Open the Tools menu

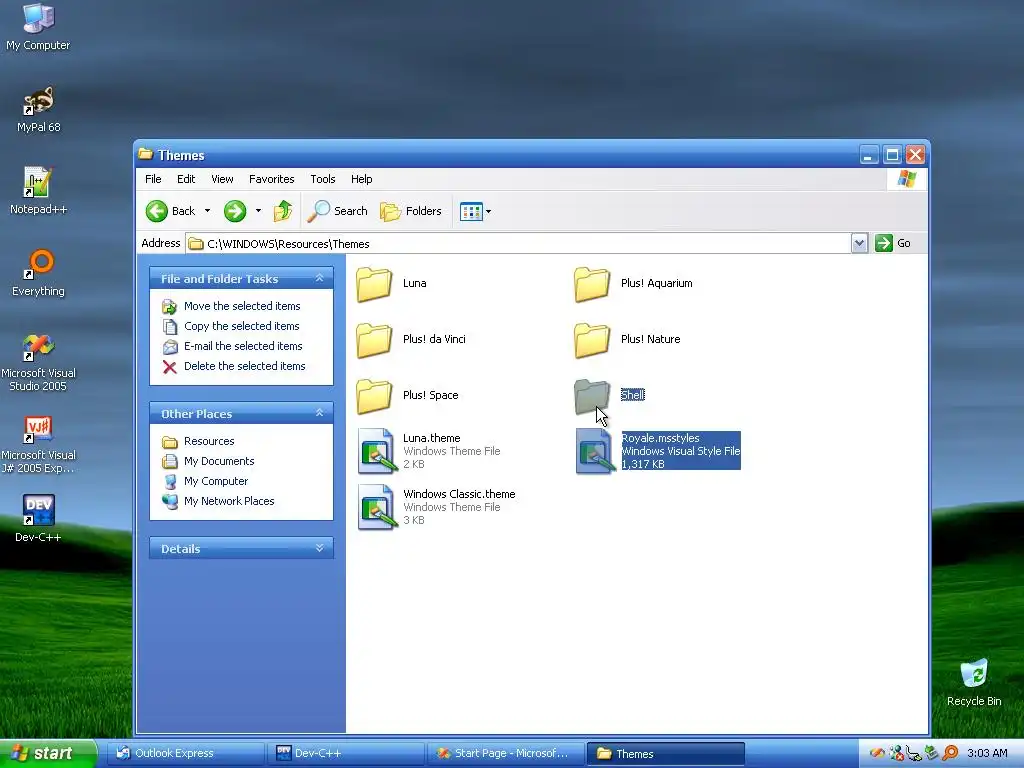[x=323, y=179]
